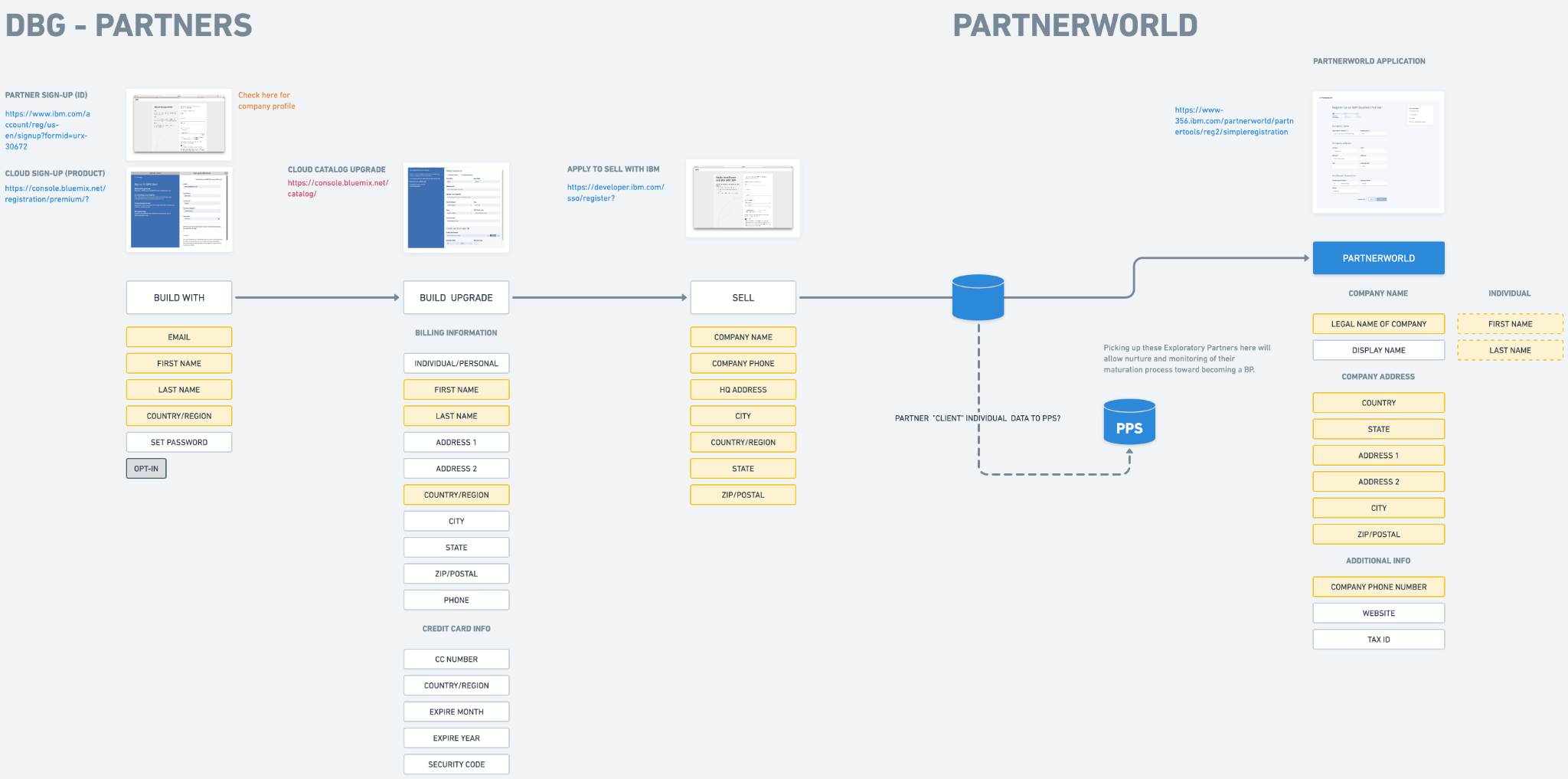Click 'PARTNER CLIENT INDIVIDUAL DATA TO PPS?' text
Screen dimensions: 1568x779
(x=978, y=418)
